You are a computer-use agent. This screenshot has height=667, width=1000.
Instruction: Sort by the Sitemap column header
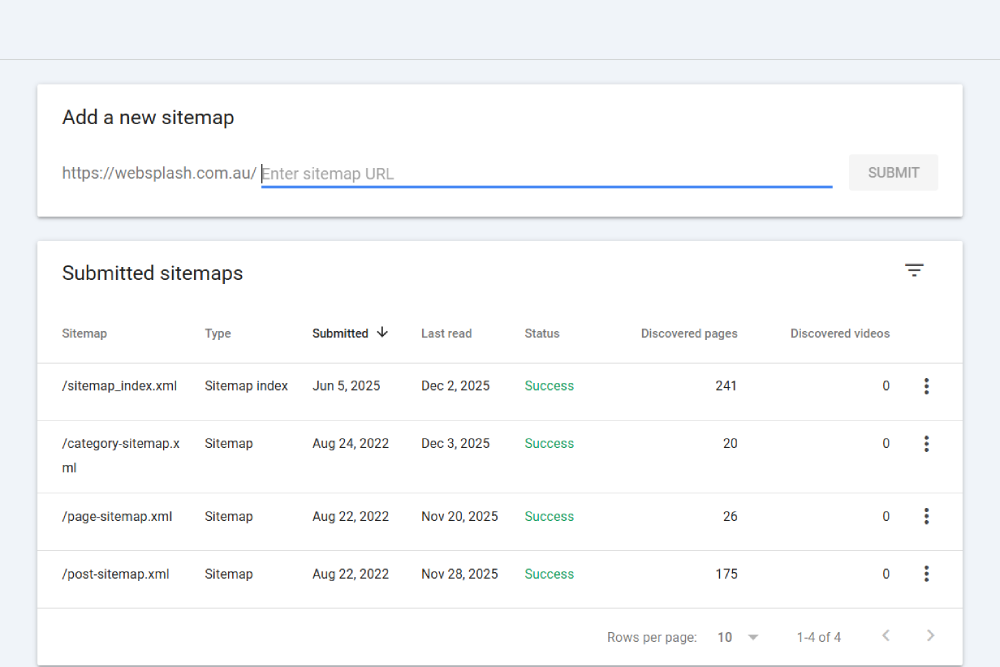pyautogui.click(x=84, y=334)
